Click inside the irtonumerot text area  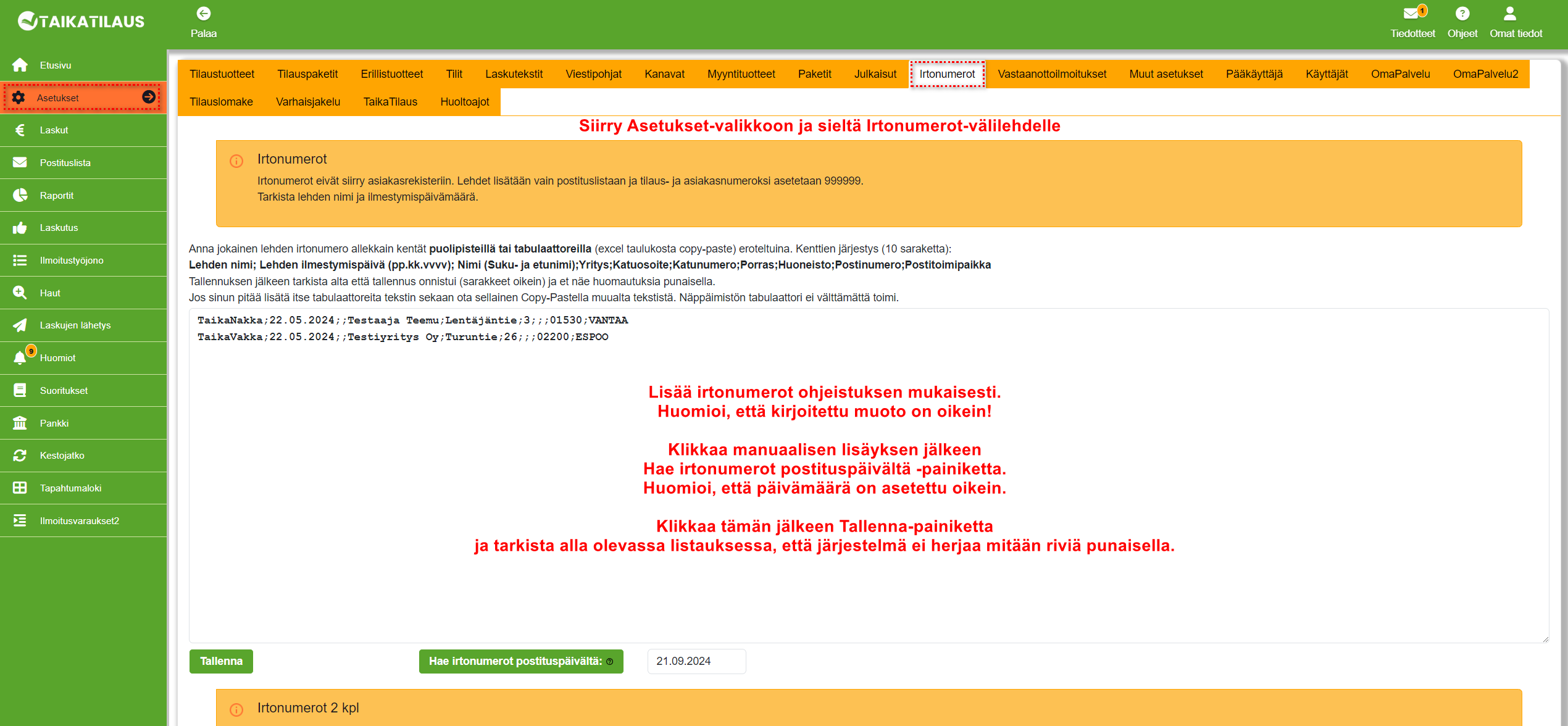(x=869, y=475)
